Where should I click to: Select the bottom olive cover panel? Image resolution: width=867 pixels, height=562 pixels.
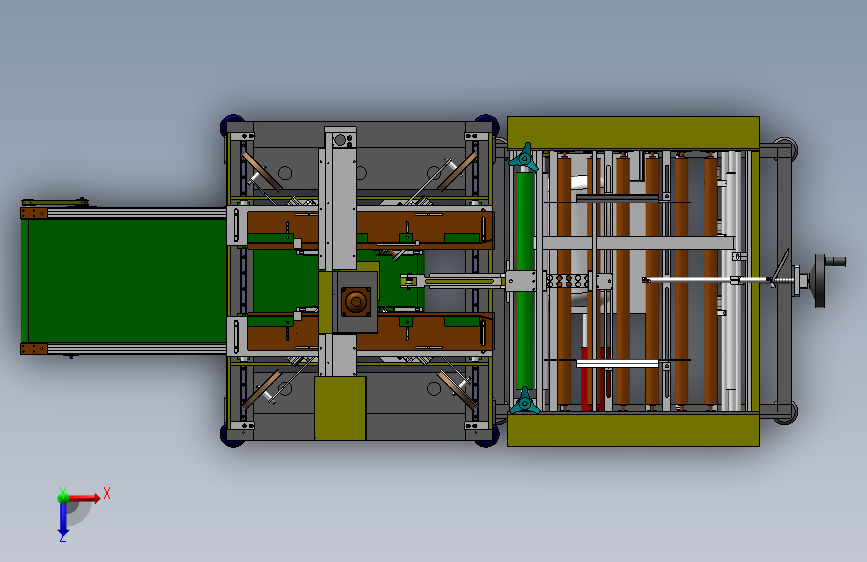click(633, 430)
